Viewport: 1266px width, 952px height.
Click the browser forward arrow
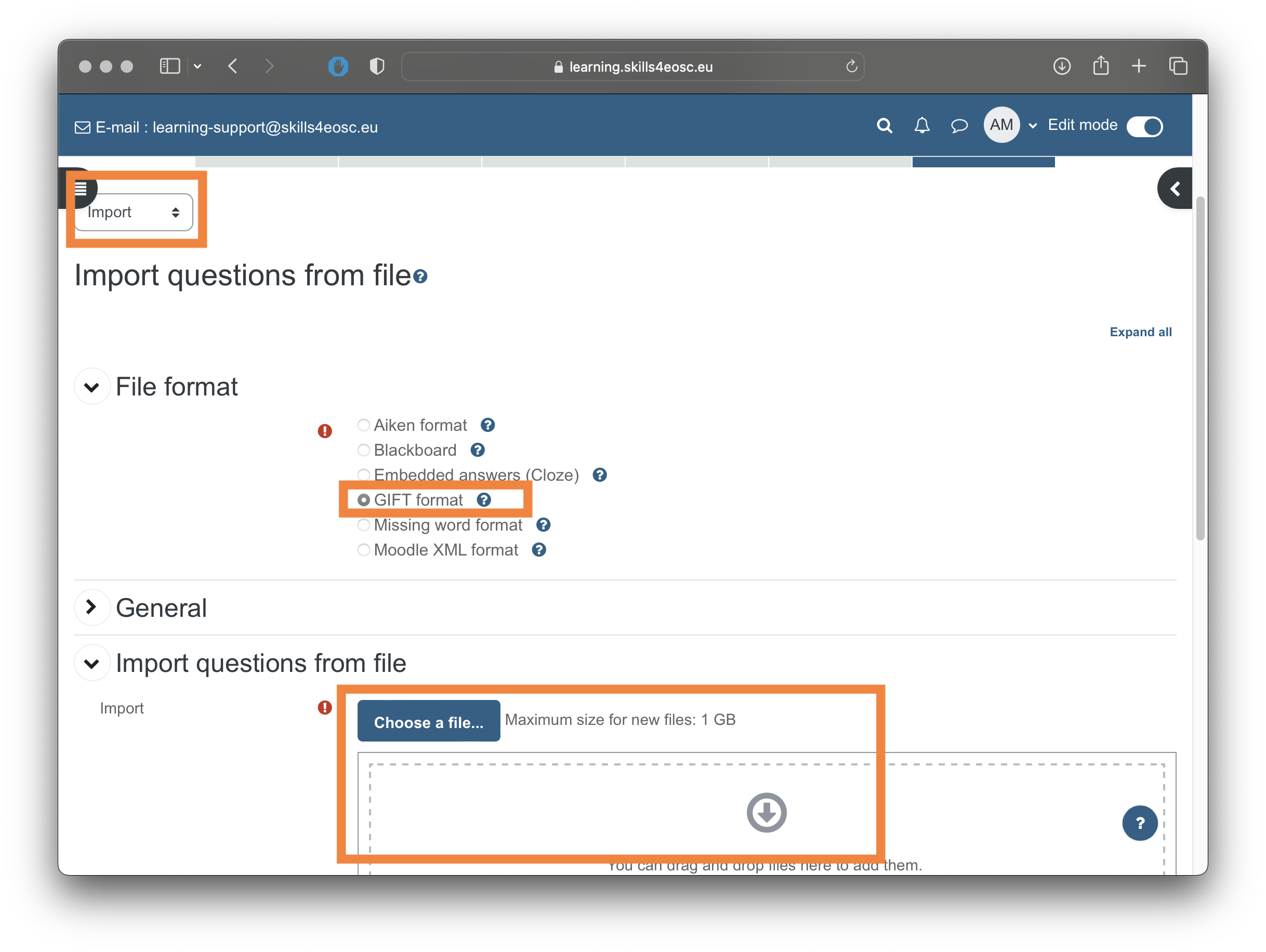(270, 67)
